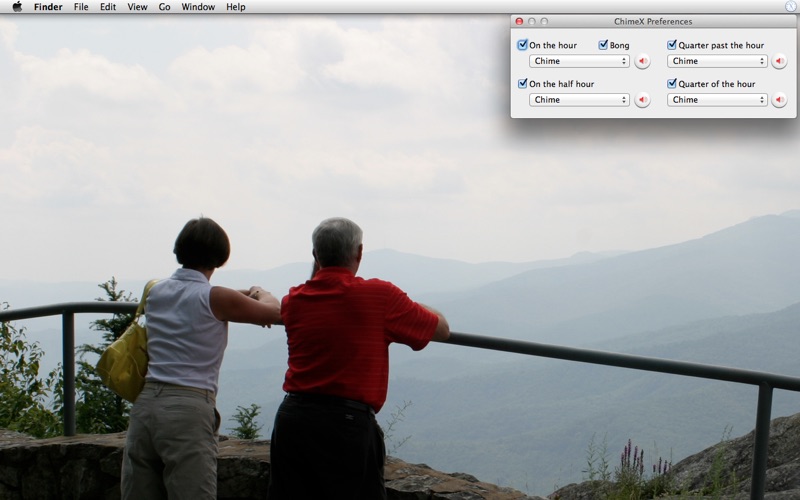Open the Apple menu
The height and width of the screenshot is (500, 800).
coord(17,7)
